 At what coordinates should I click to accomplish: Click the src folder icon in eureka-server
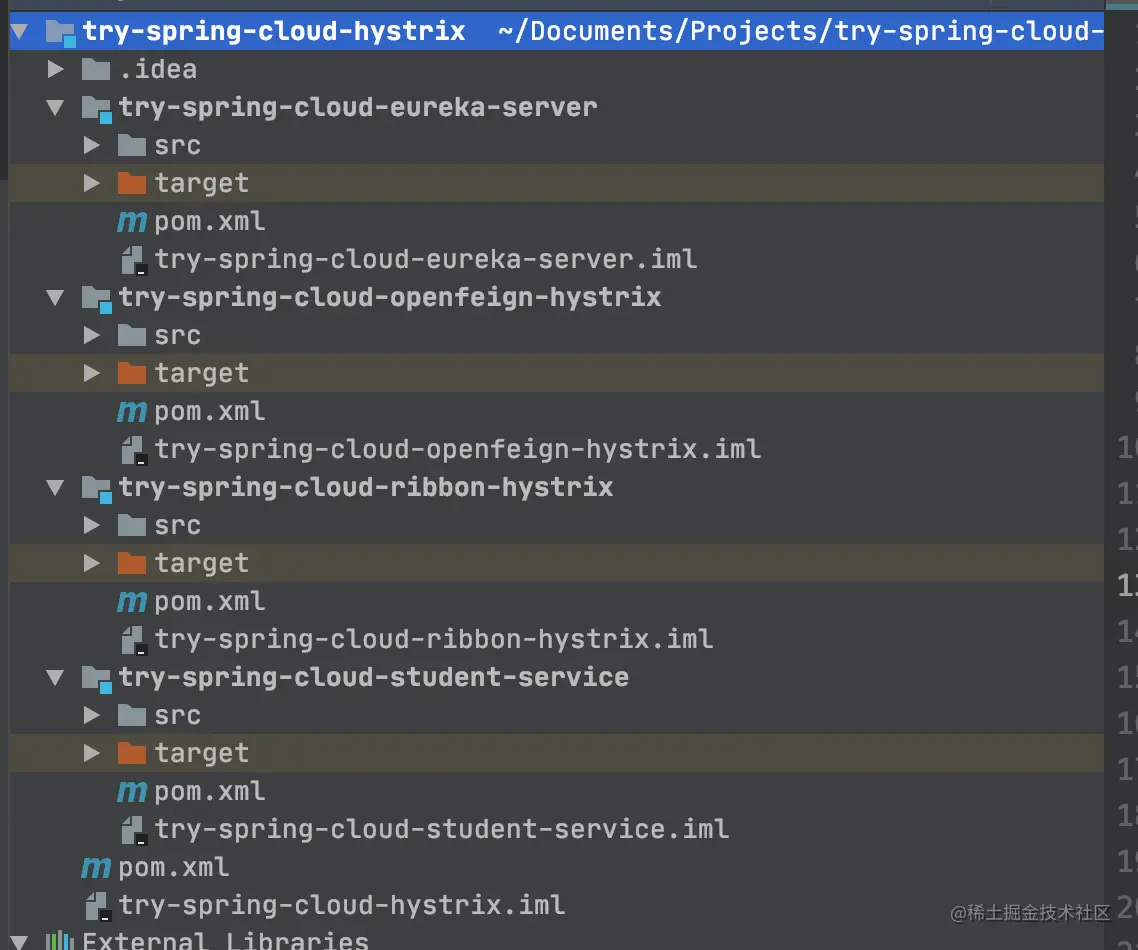[132, 145]
